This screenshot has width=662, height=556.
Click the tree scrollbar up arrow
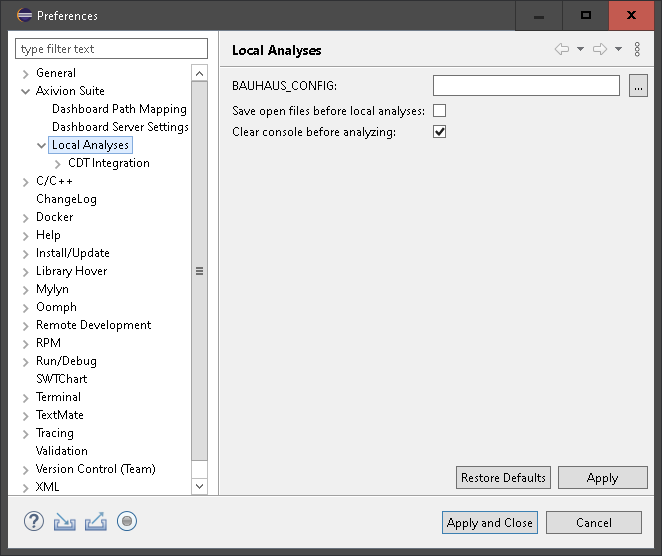pyautogui.click(x=199, y=73)
